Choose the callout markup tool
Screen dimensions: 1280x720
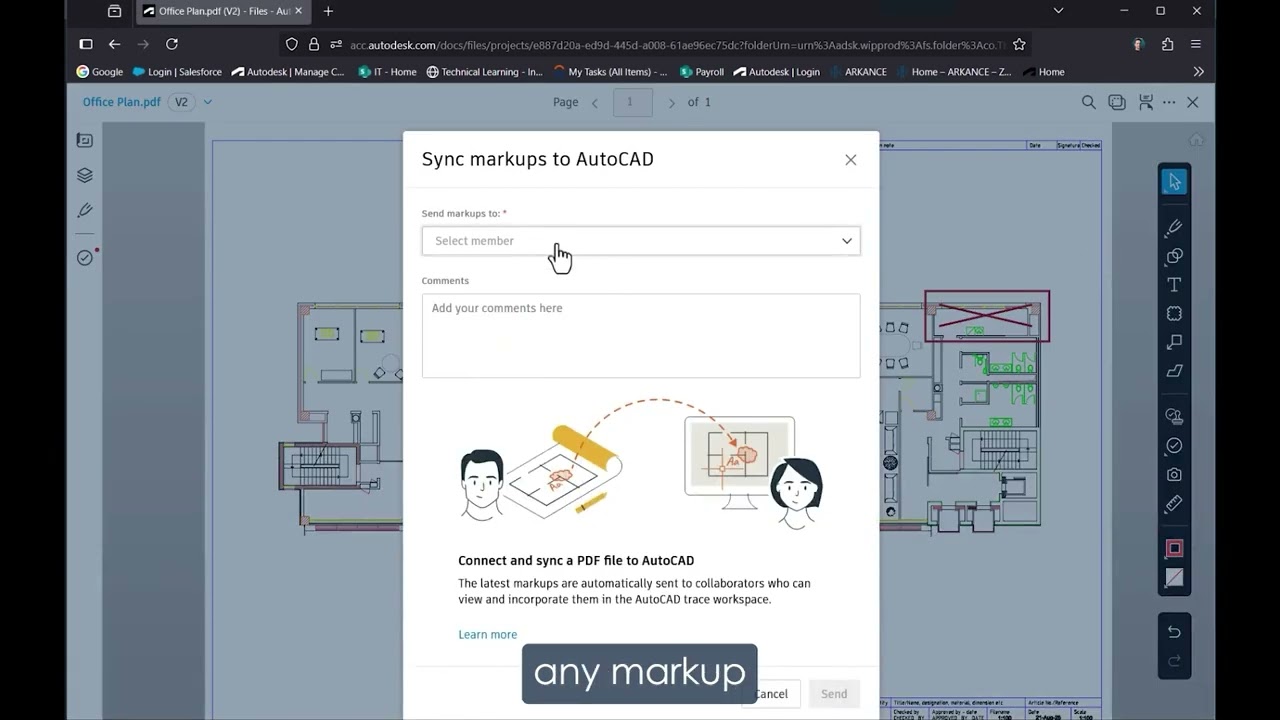(1174, 342)
